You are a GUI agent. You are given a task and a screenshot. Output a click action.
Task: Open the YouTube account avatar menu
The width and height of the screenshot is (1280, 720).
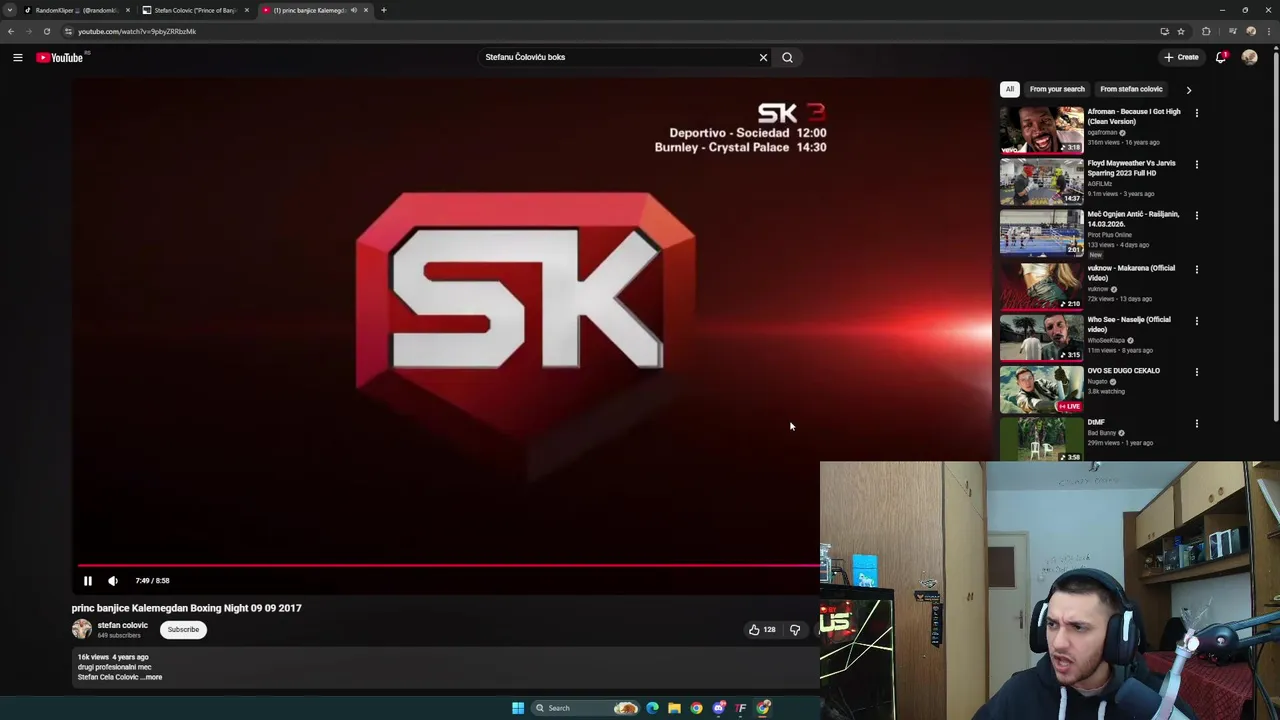pos(1249,57)
